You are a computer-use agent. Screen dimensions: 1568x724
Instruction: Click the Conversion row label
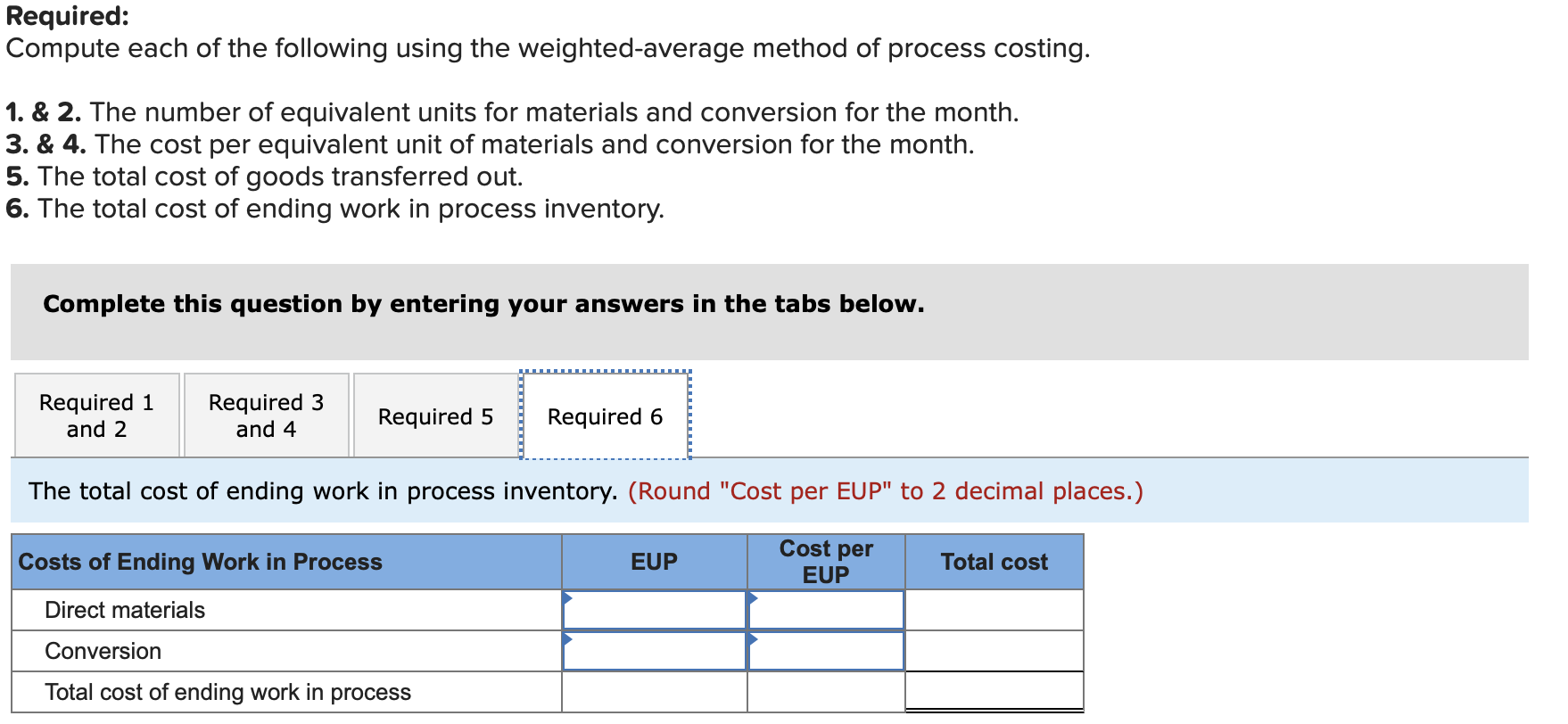pos(103,651)
